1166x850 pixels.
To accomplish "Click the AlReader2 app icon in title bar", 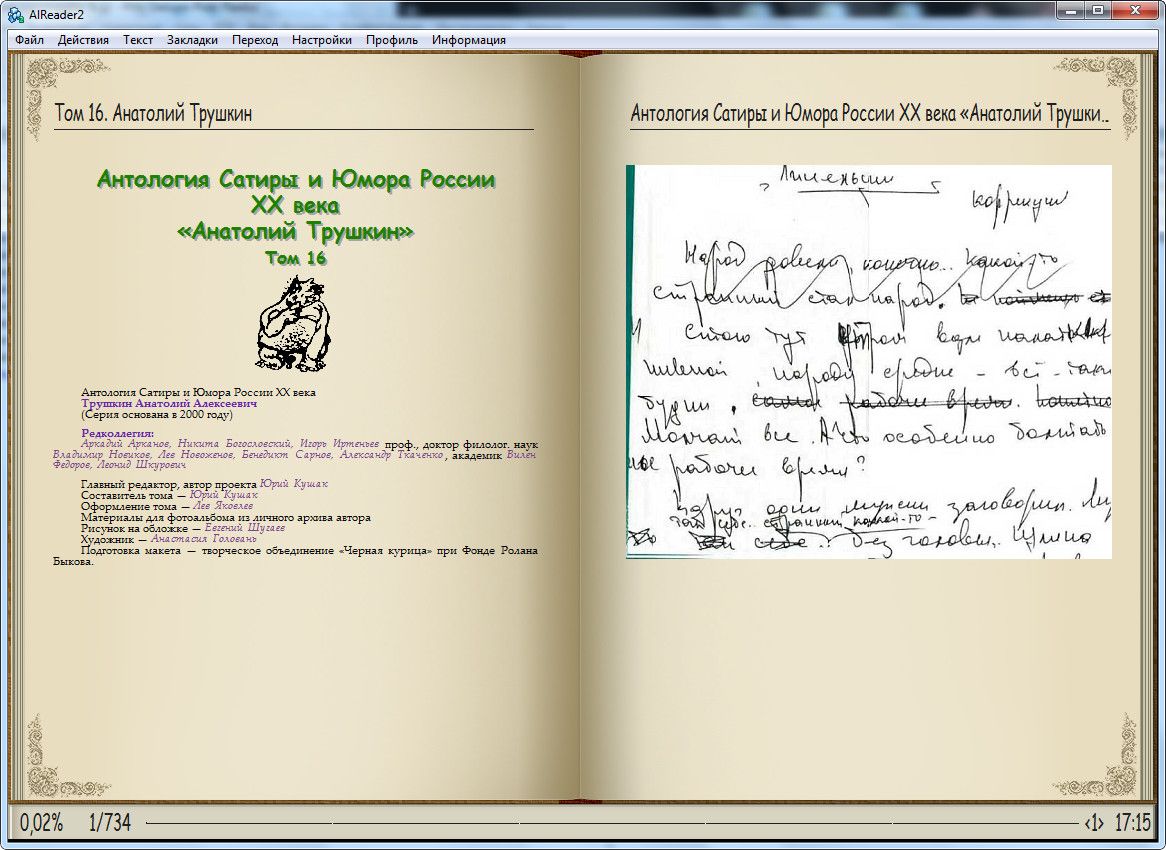I will coord(15,12).
